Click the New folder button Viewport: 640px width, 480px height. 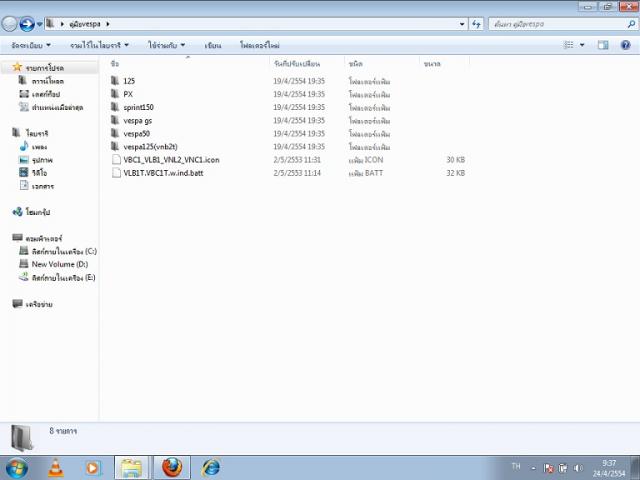click(259, 45)
